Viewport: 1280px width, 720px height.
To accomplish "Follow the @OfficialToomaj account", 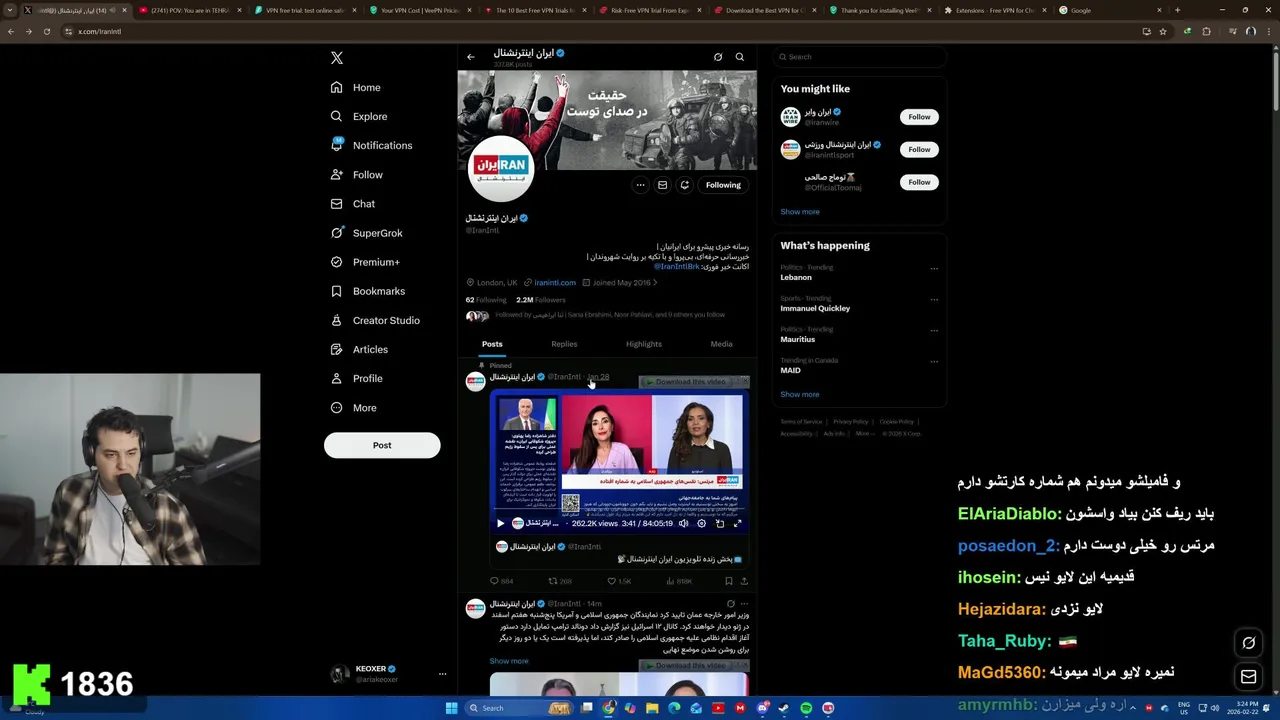I will [919, 182].
